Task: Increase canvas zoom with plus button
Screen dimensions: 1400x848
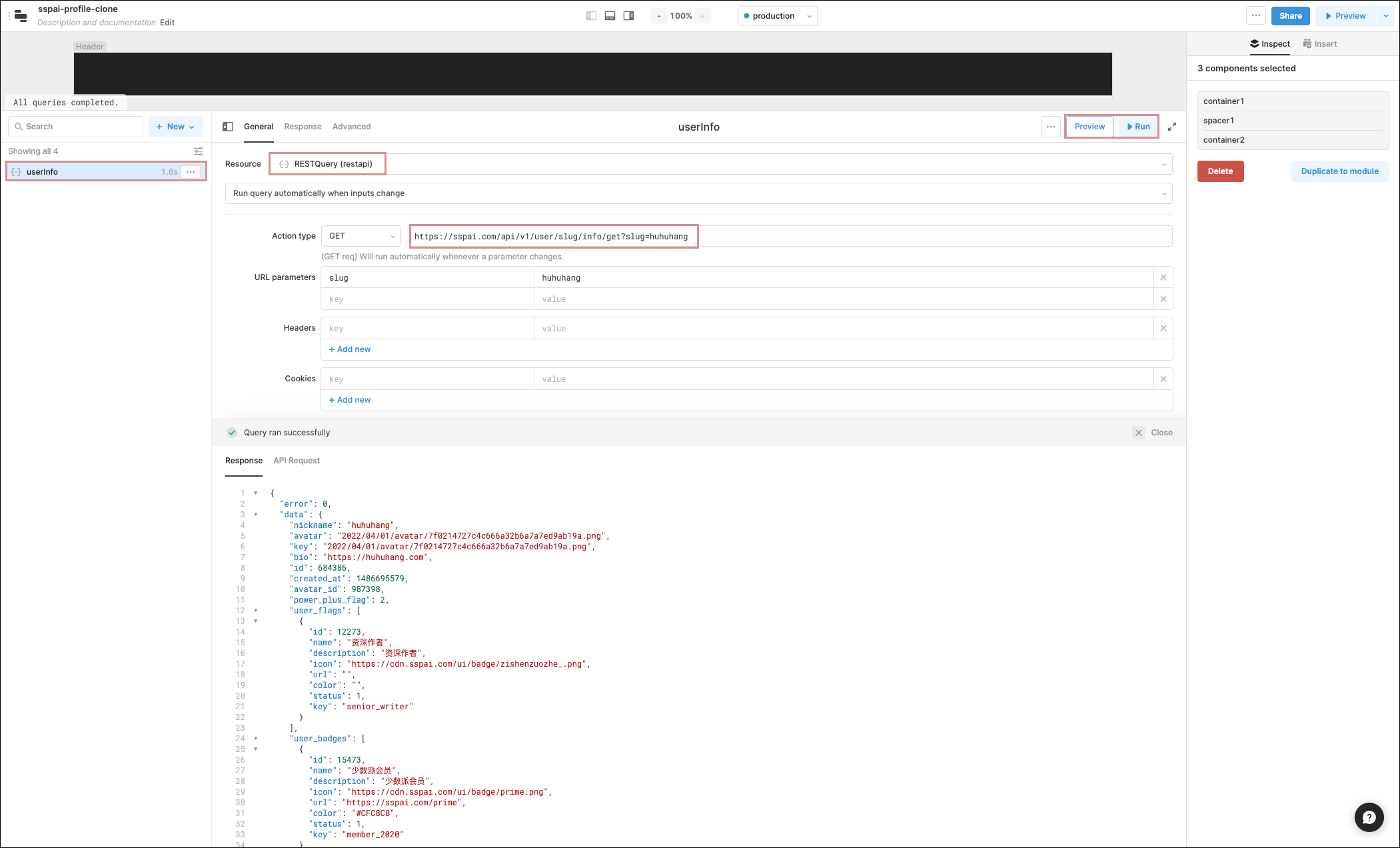Action: 702,16
